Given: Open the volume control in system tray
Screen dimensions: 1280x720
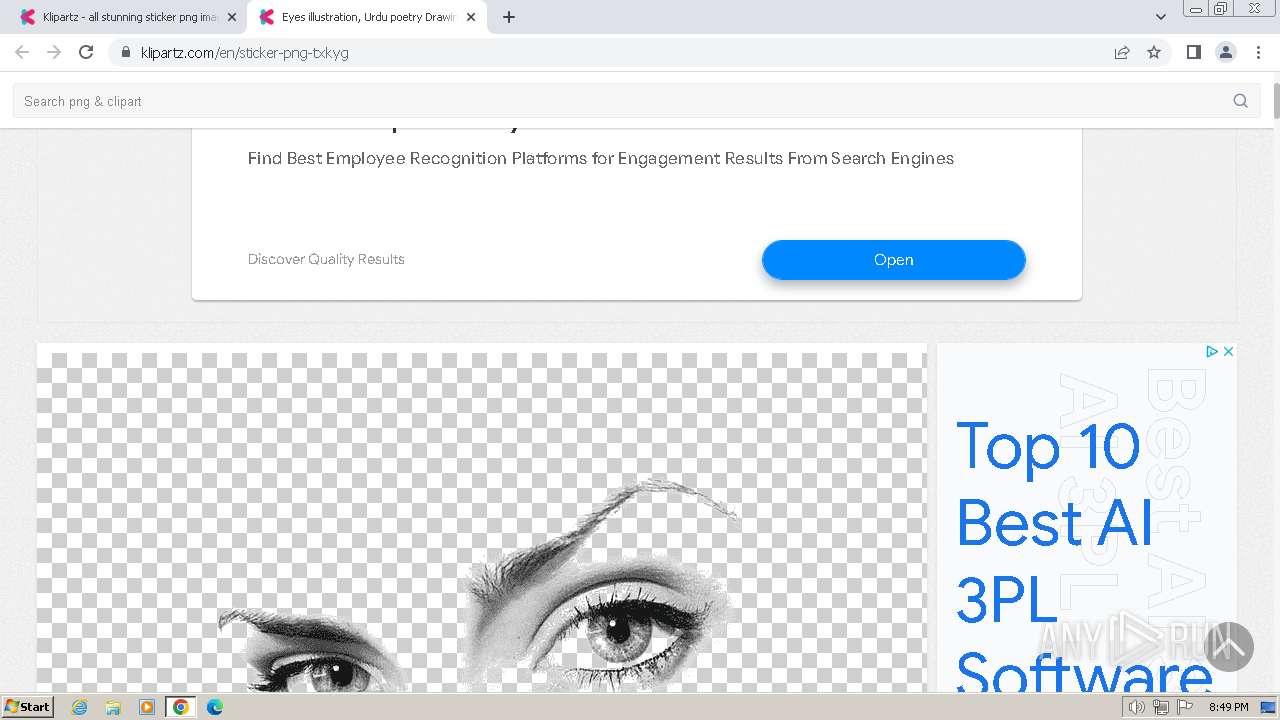Looking at the screenshot, I should (1137, 707).
